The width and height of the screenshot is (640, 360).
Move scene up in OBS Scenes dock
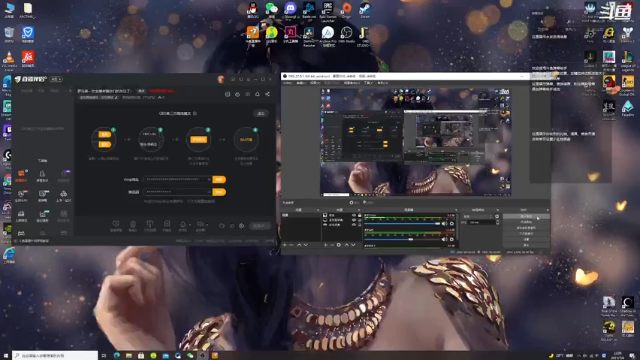(x=299, y=245)
